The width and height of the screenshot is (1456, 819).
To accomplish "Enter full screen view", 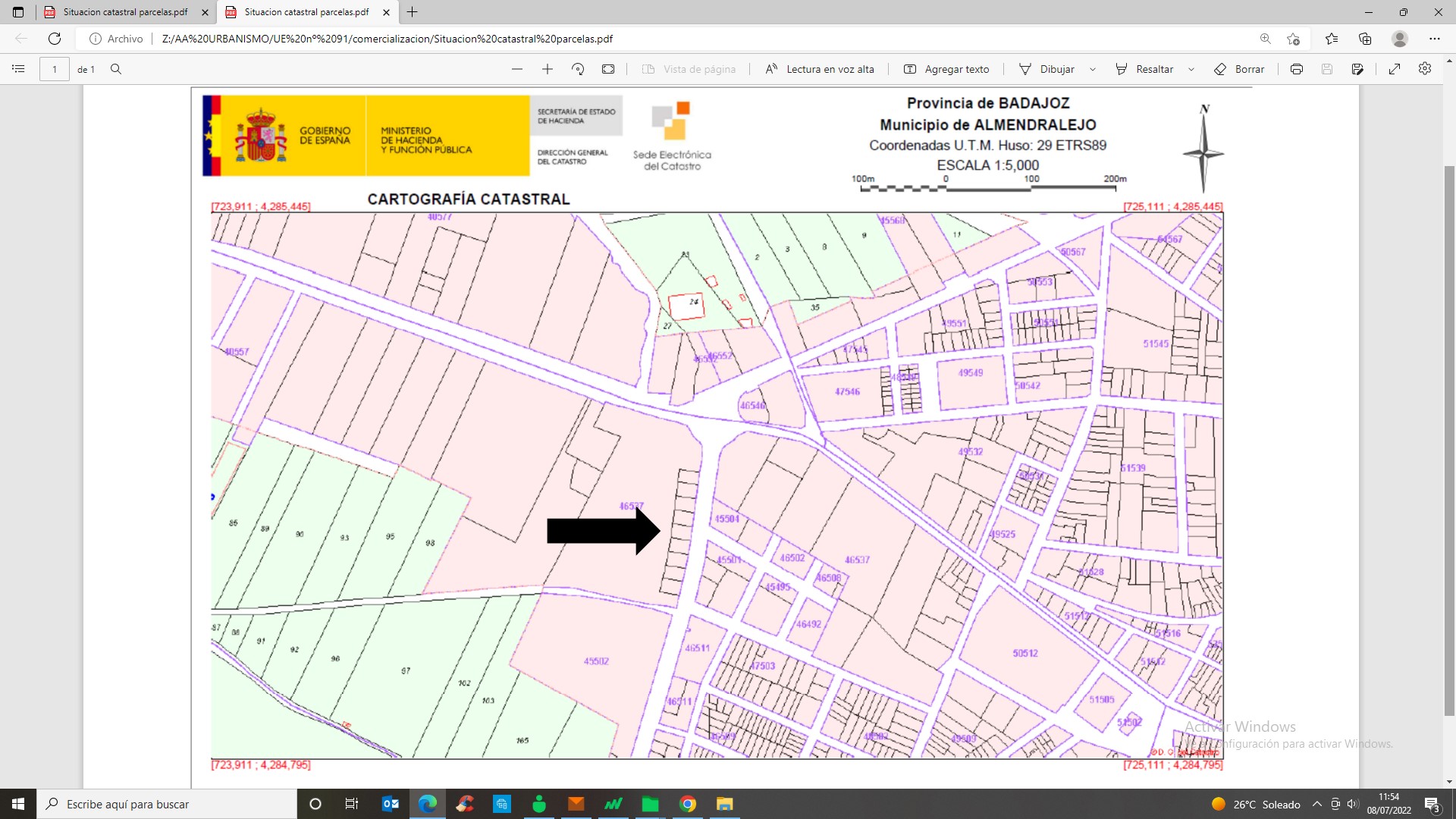I will pyautogui.click(x=1395, y=69).
